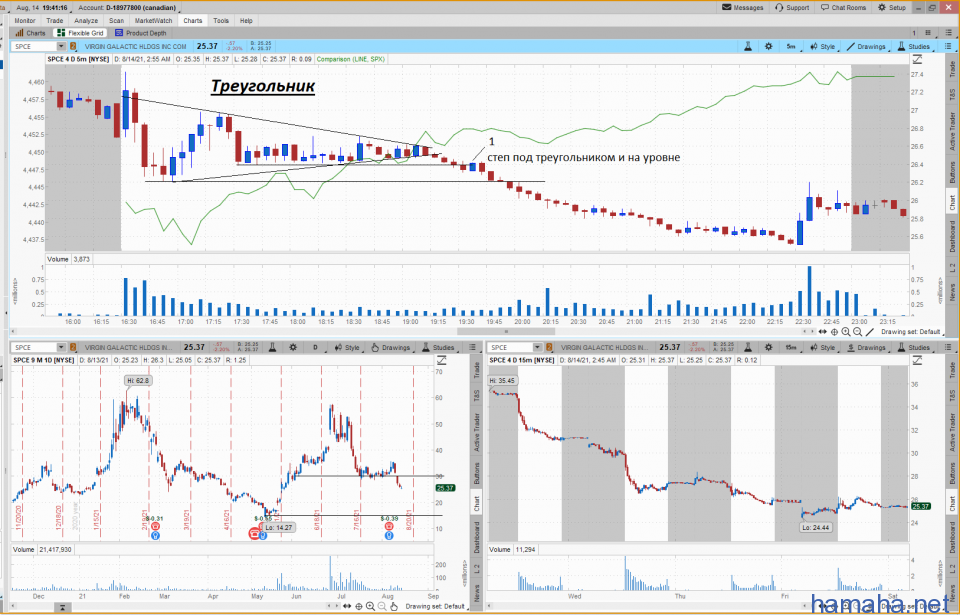Toggle the price axis scale icon in the top chart
960x615 pixels.
[x=917, y=59]
